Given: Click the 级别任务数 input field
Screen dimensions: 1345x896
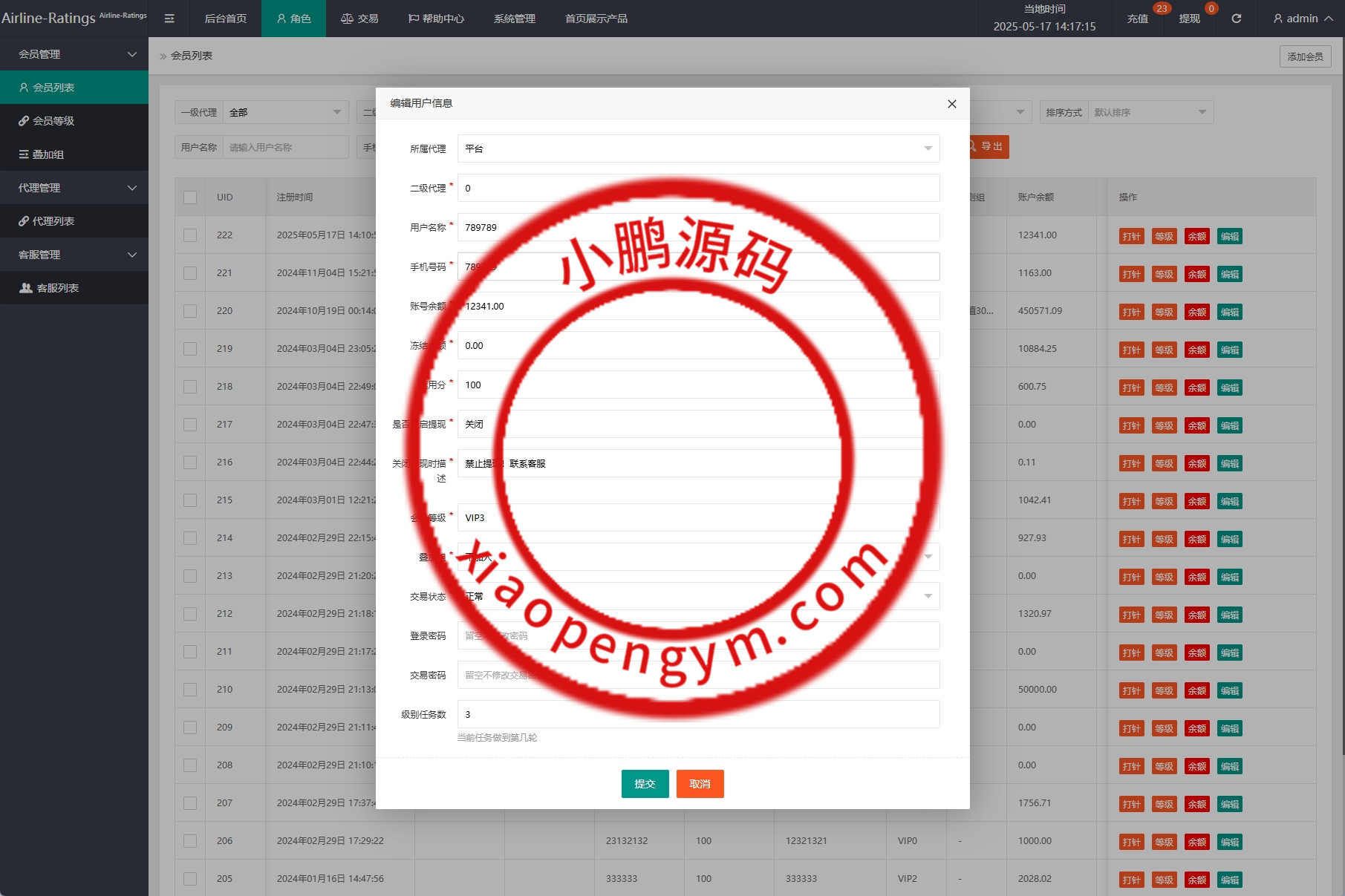Looking at the screenshot, I should coord(698,714).
